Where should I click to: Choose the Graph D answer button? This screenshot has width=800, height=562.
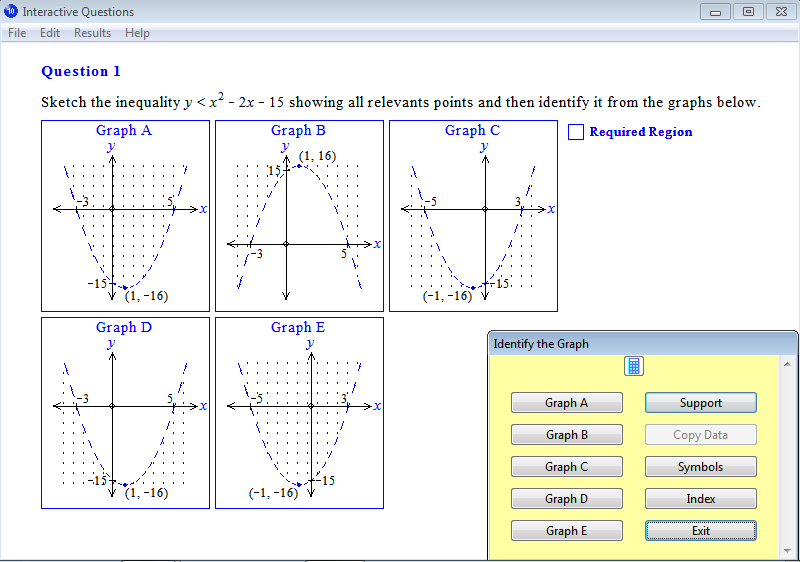click(566, 499)
